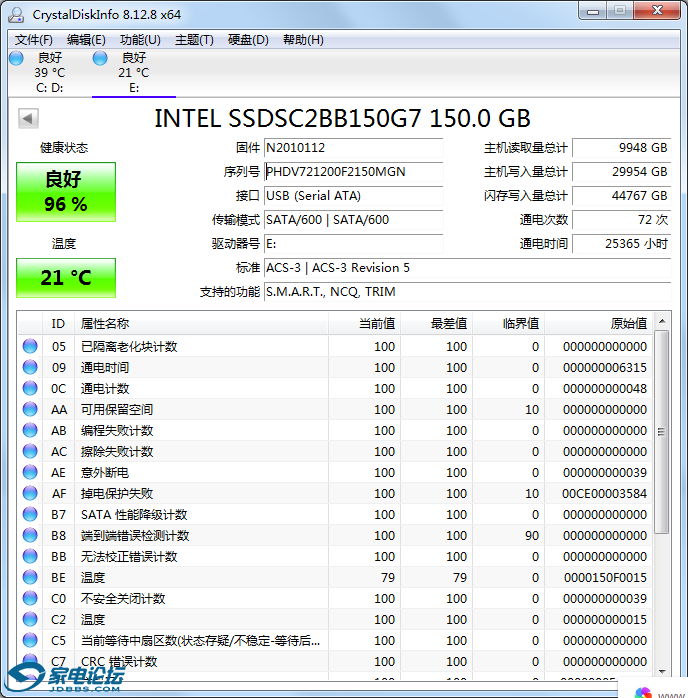Click status orb for attribute AA 可用保留空间
The height and width of the screenshot is (698, 688).
click(30, 409)
